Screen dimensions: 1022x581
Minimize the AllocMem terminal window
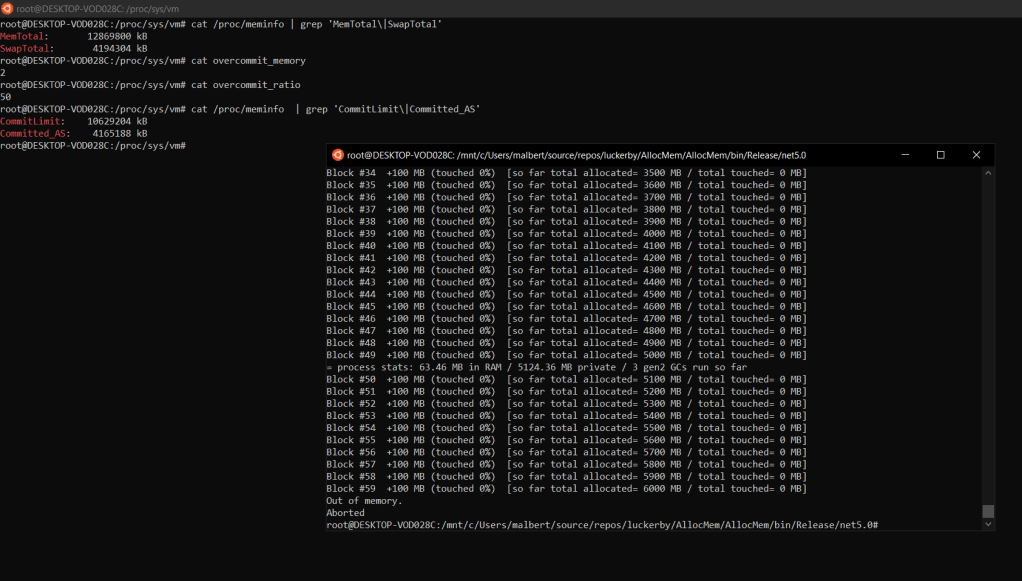pyautogui.click(x=905, y=155)
